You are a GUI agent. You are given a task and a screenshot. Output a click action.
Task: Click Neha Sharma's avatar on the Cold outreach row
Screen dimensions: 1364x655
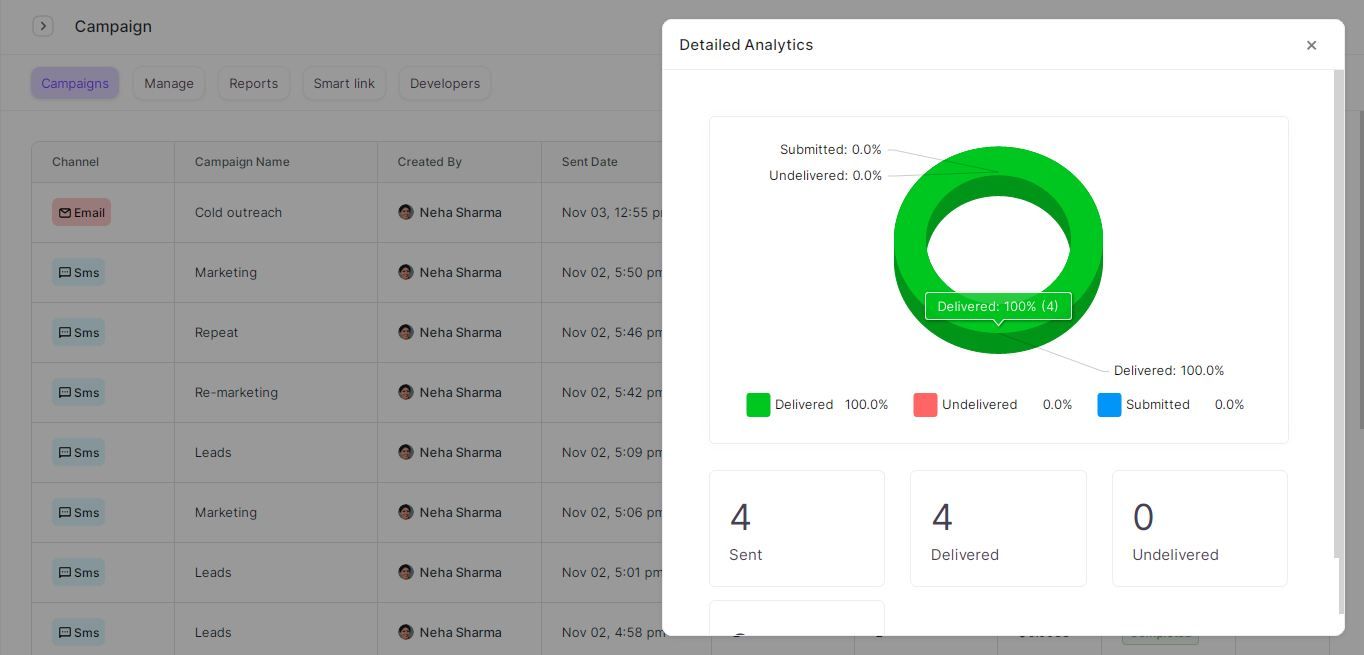click(405, 212)
